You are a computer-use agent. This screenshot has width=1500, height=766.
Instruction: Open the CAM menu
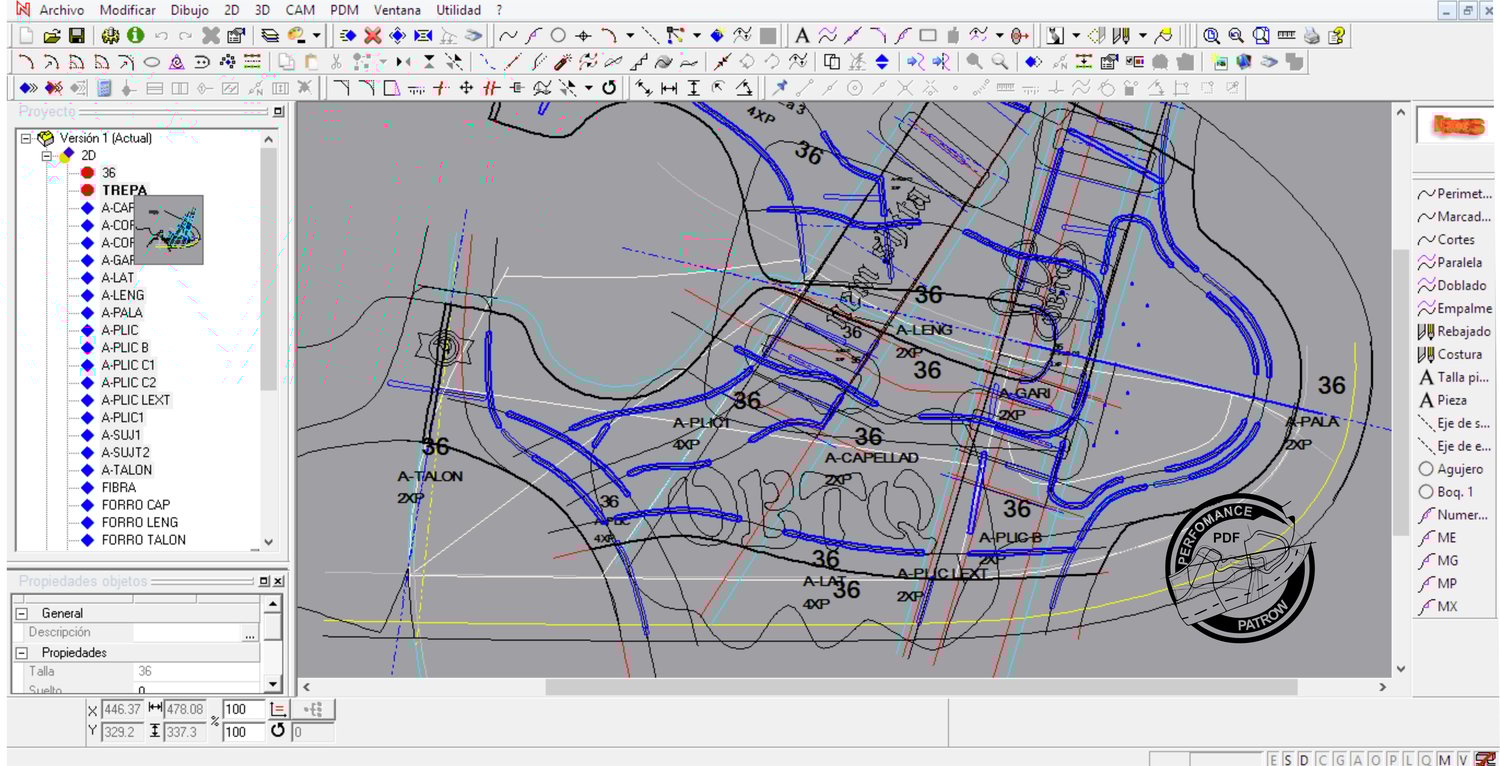tap(300, 10)
